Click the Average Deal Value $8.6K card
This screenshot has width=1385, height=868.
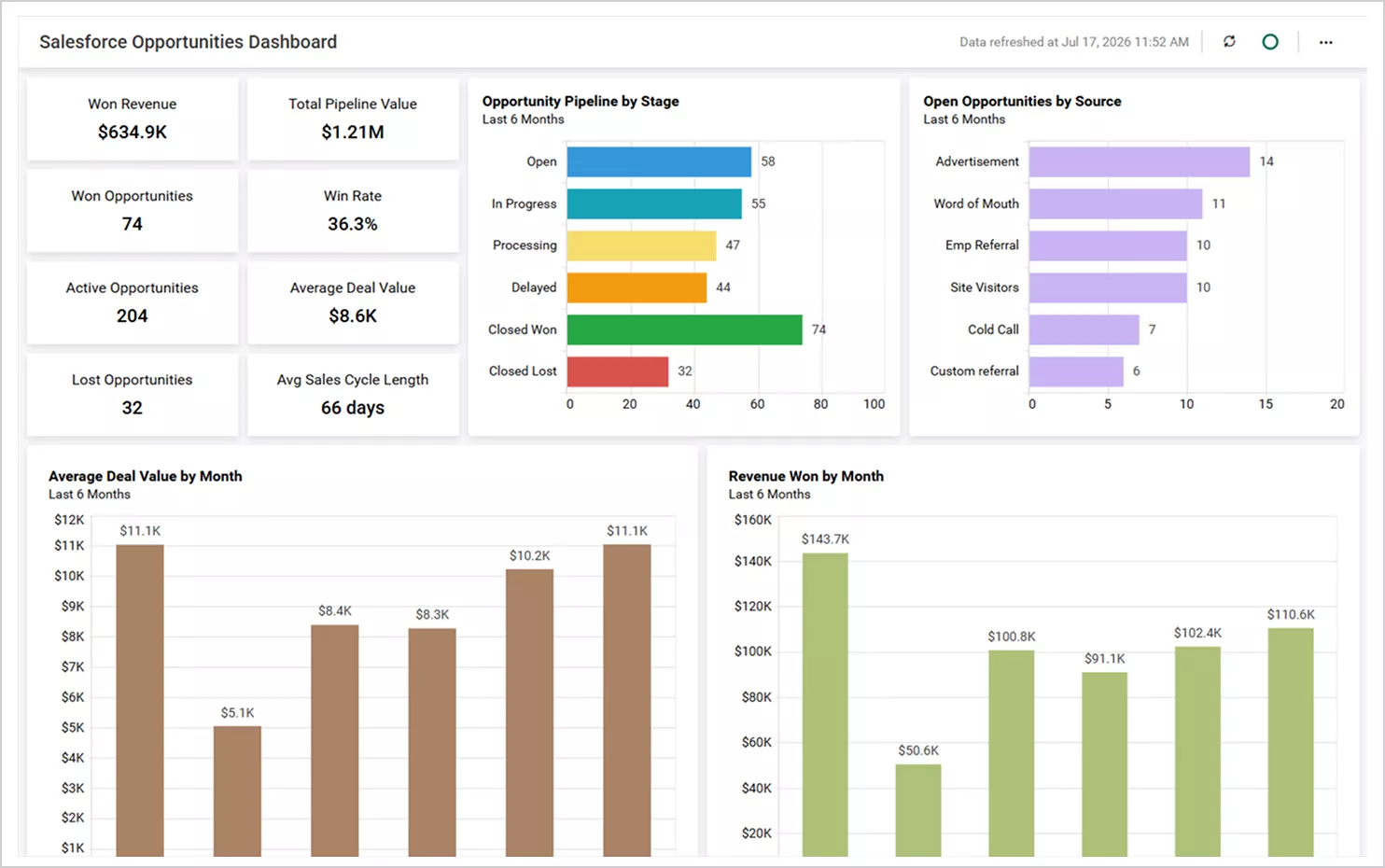point(353,302)
